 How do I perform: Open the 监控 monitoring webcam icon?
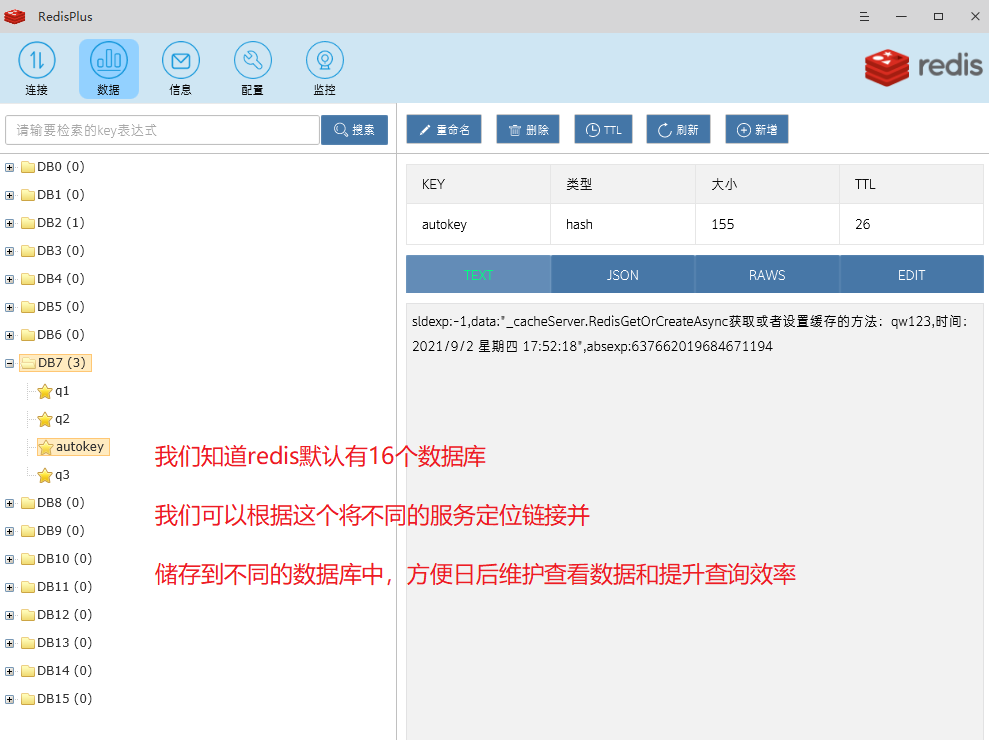(324, 68)
